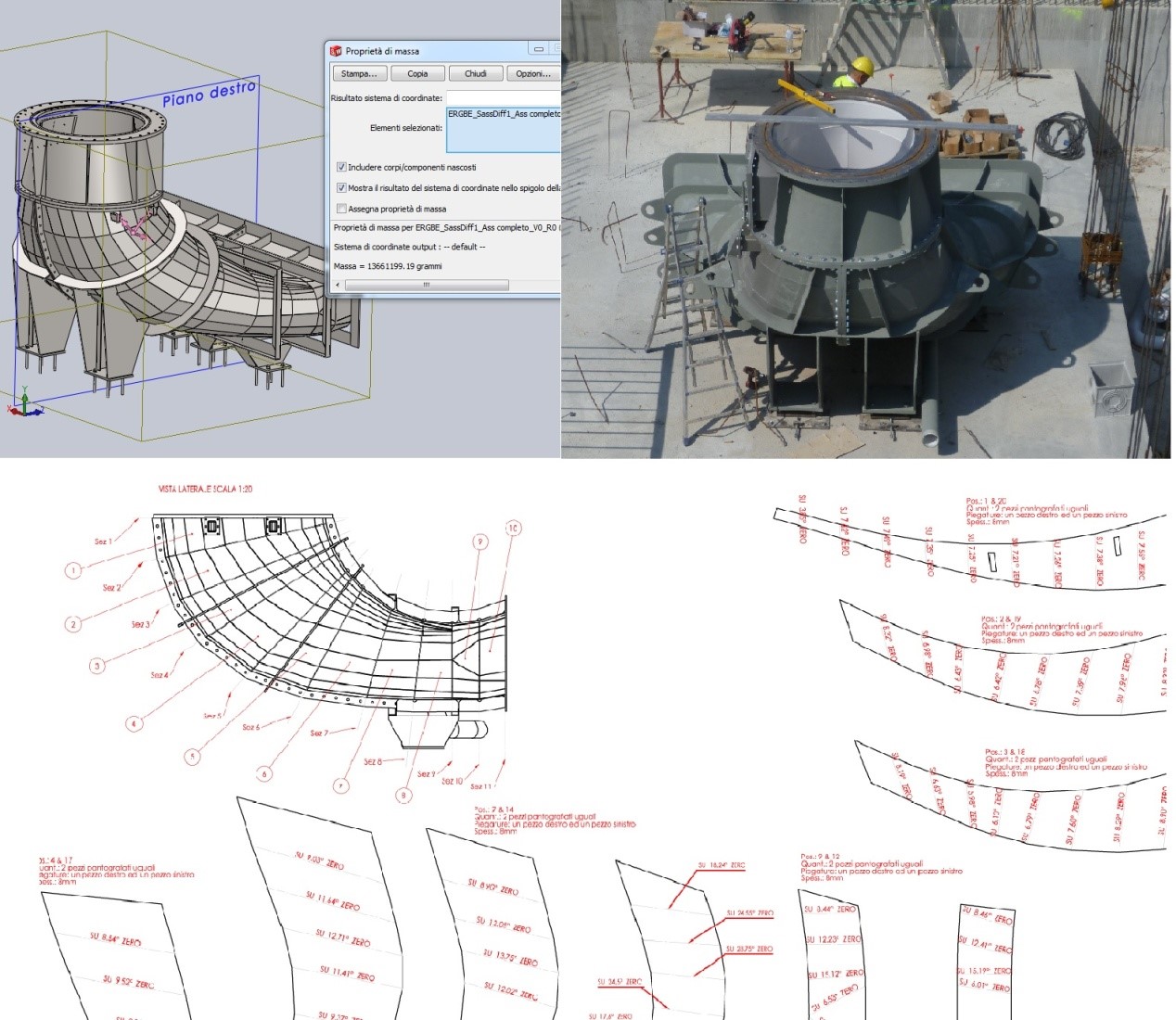Select balloon number 1 in the side view
The height and width of the screenshot is (1020, 1176).
73,570
